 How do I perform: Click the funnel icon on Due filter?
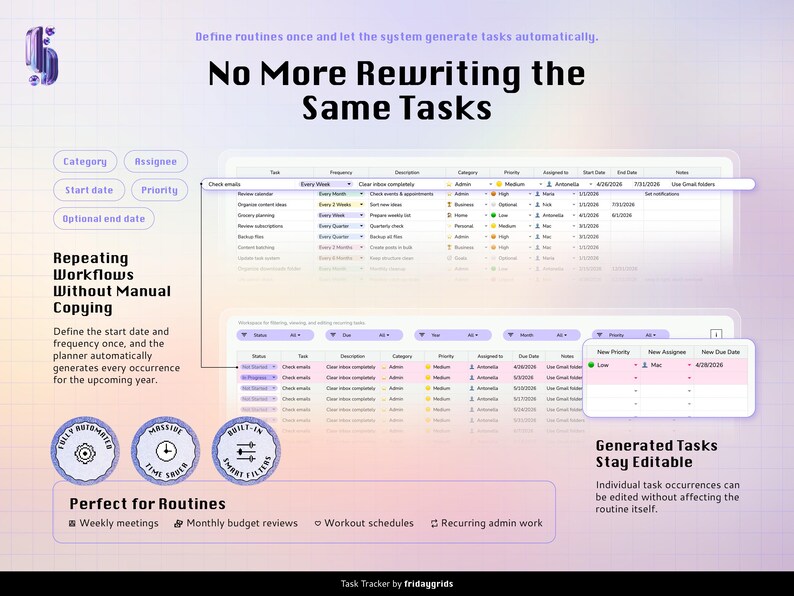[x=333, y=335]
